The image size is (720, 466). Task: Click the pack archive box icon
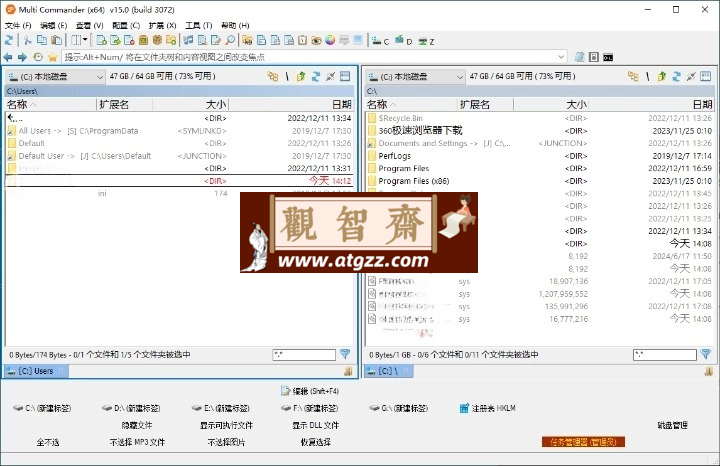pyautogui.click(x=143, y=40)
